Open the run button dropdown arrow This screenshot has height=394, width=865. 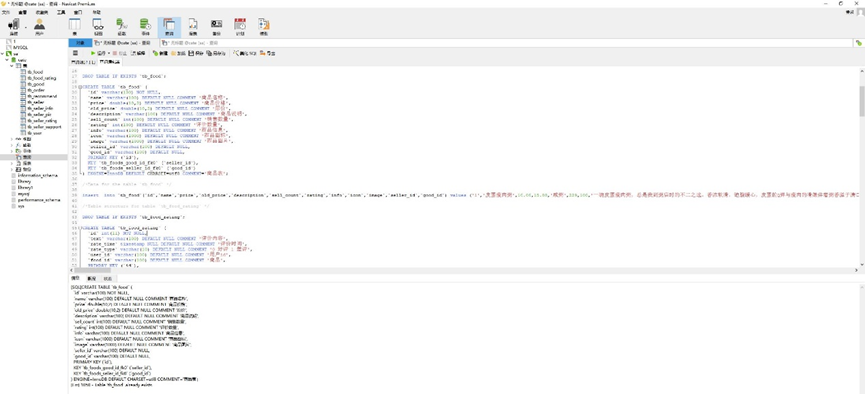tap(108, 53)
